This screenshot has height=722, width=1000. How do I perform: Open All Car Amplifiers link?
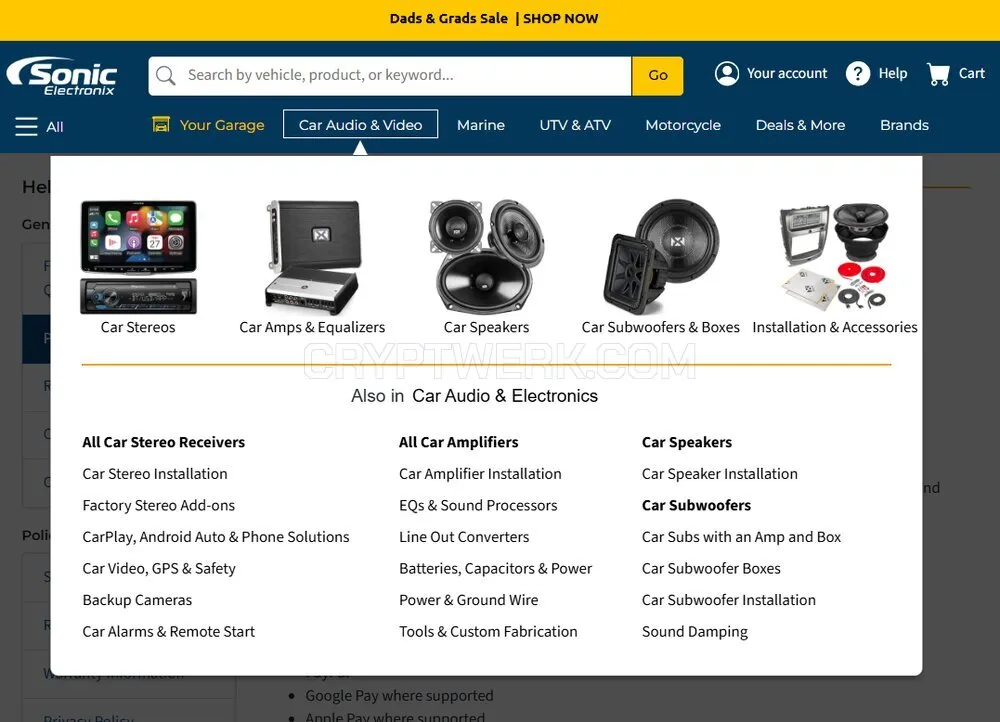(x=459, y=442)
